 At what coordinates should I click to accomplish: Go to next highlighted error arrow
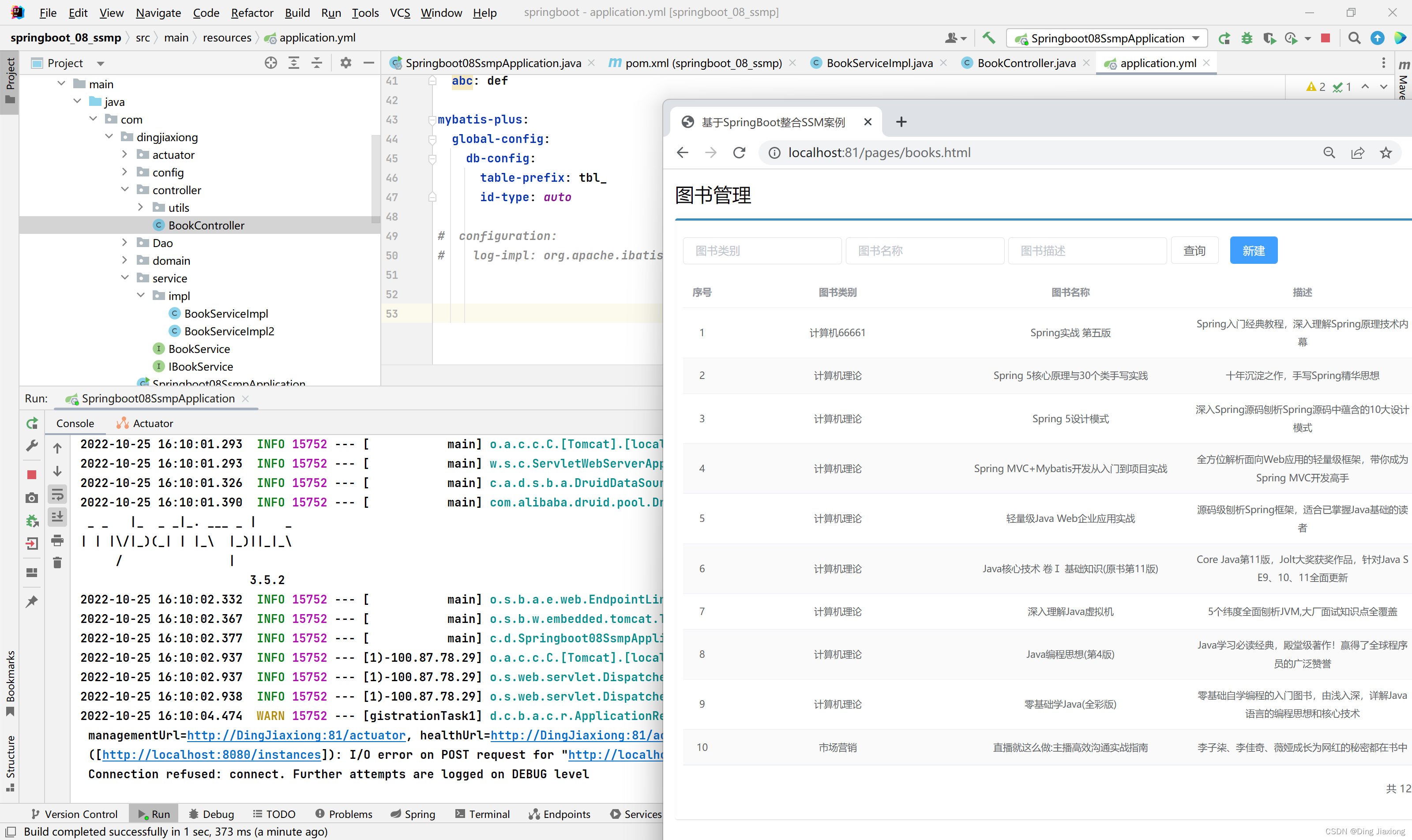click(x=1383, y=86)
